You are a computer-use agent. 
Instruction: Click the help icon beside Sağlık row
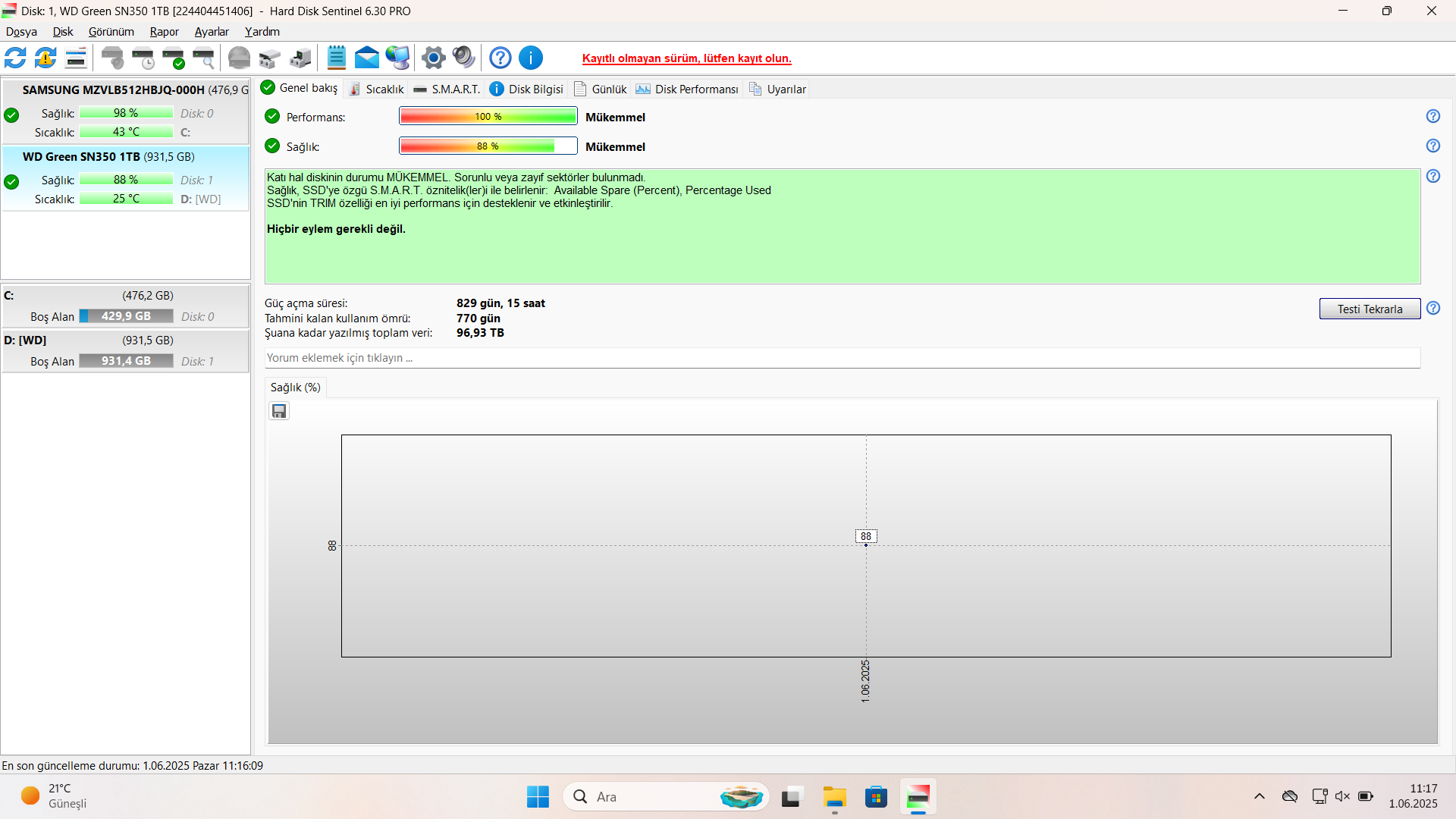click(x=1432, y=146)
